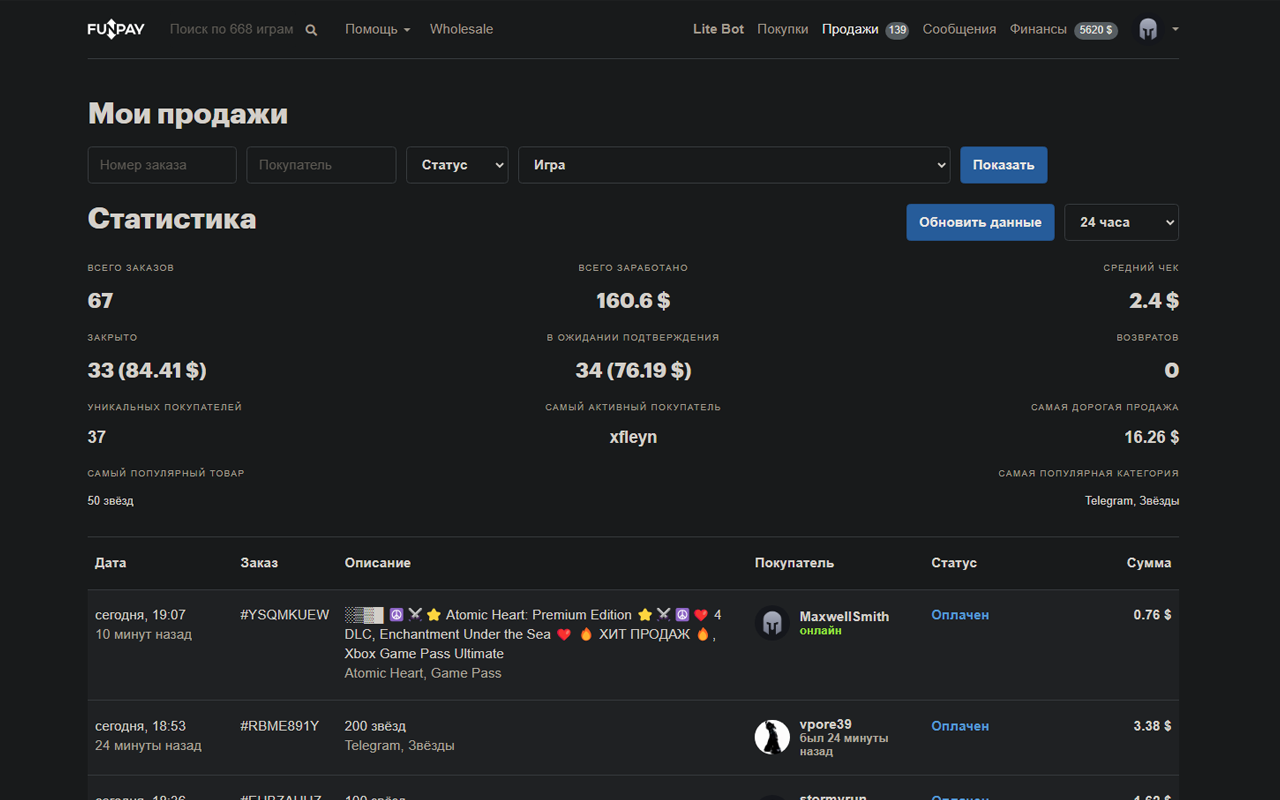Open the Игра game filter dropdown
The width and height of the screenshot is (1280, 800).
(x=734, y=165)
